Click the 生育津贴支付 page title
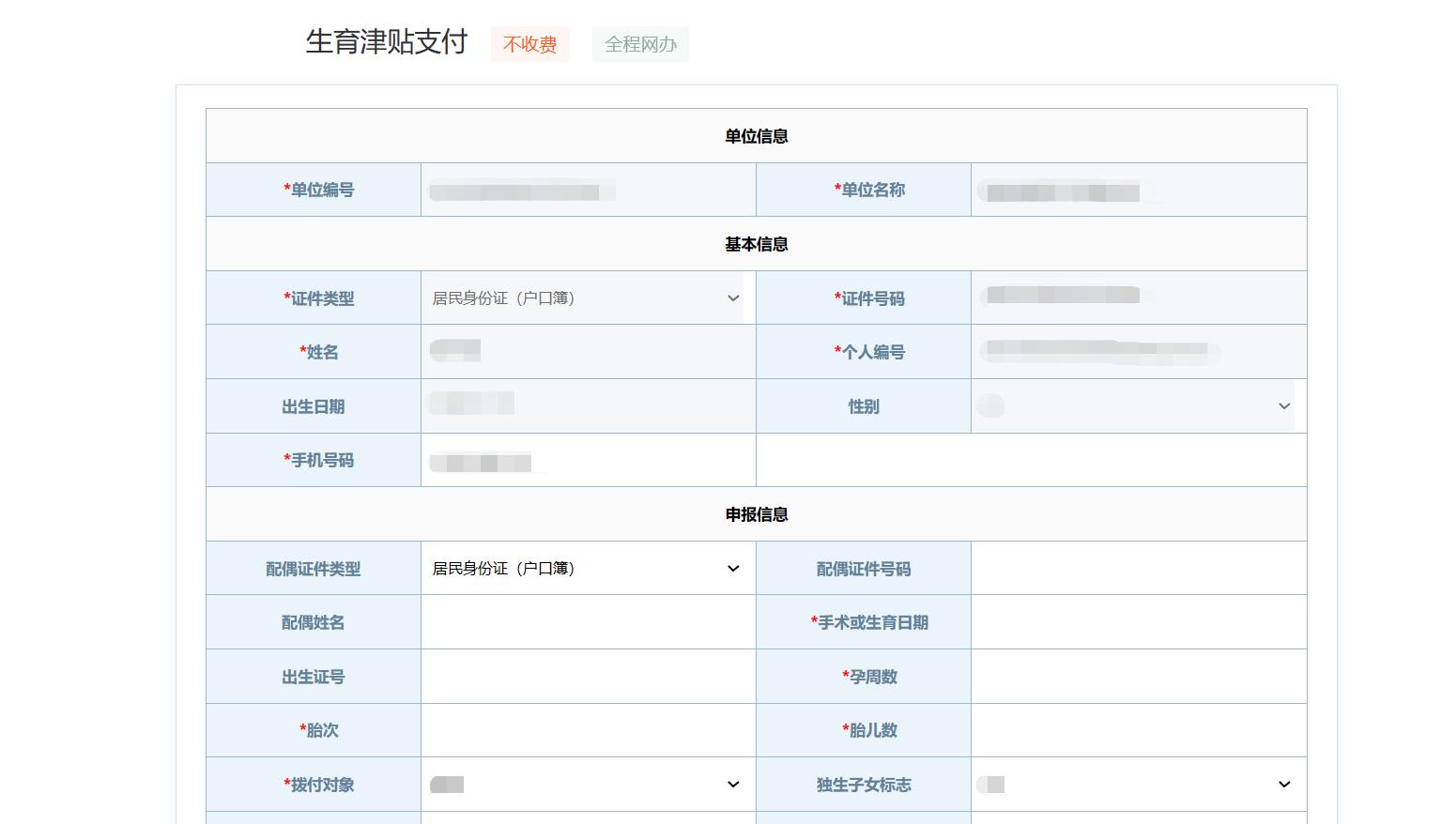This screenshot has height=824, width=1456. (386, 42)
